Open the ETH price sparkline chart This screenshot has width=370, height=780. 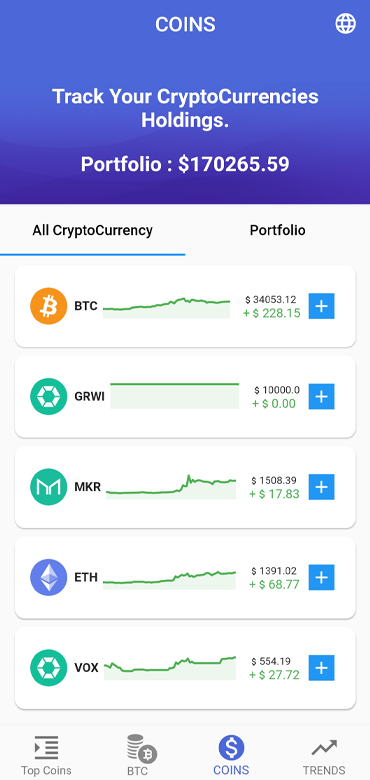click(x=170, y=580)
